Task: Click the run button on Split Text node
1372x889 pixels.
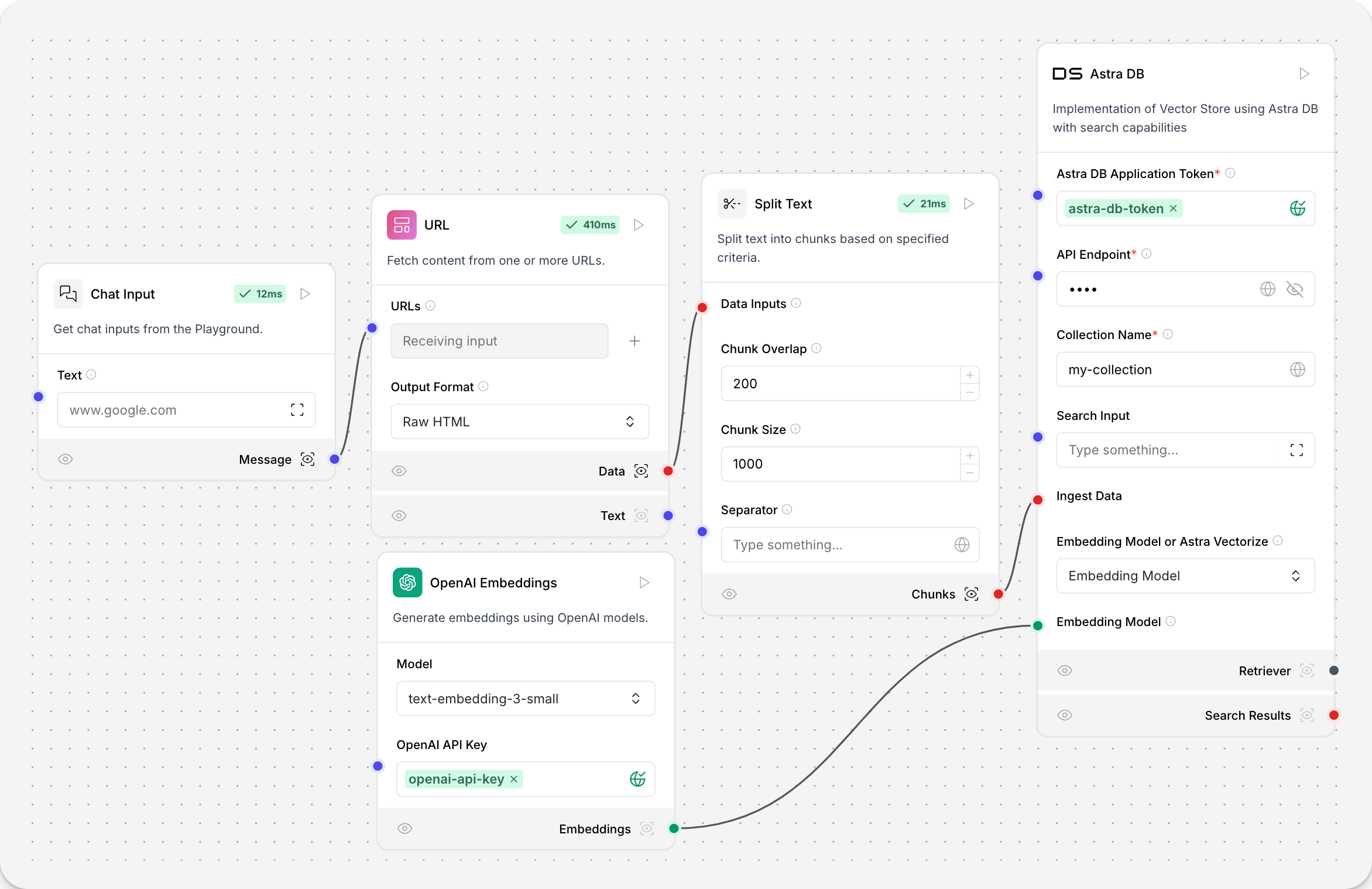Action: pyautogui.click(x=970, y=205)
